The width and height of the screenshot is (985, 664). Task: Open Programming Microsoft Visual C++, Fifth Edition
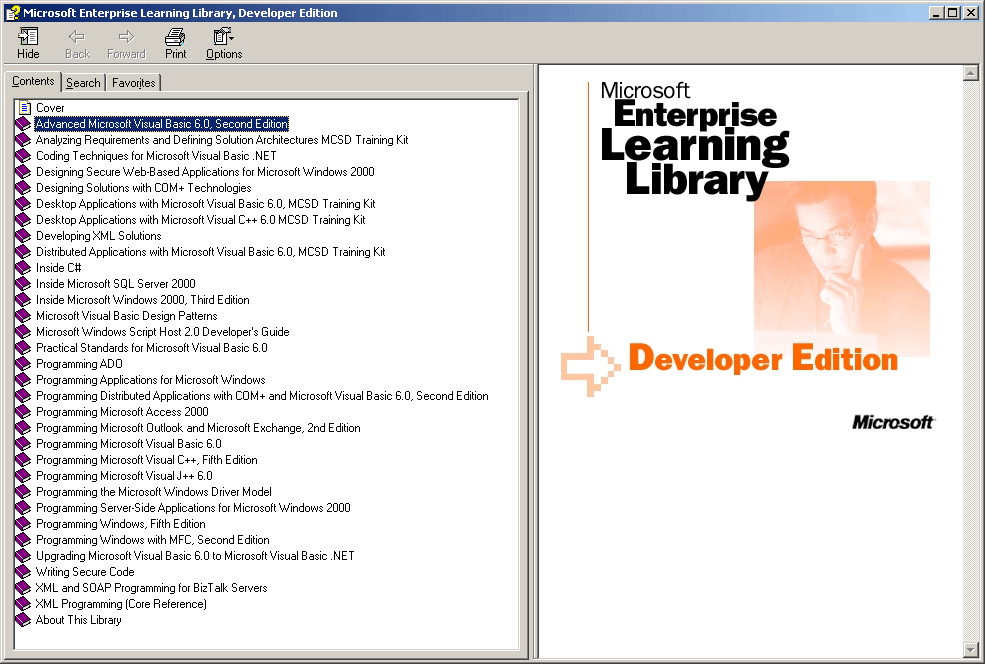[x=146, y=460]
